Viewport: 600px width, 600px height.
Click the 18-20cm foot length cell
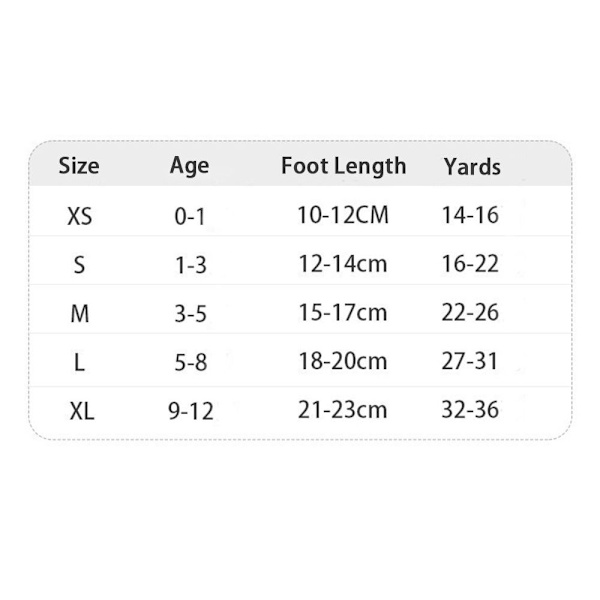343,361
